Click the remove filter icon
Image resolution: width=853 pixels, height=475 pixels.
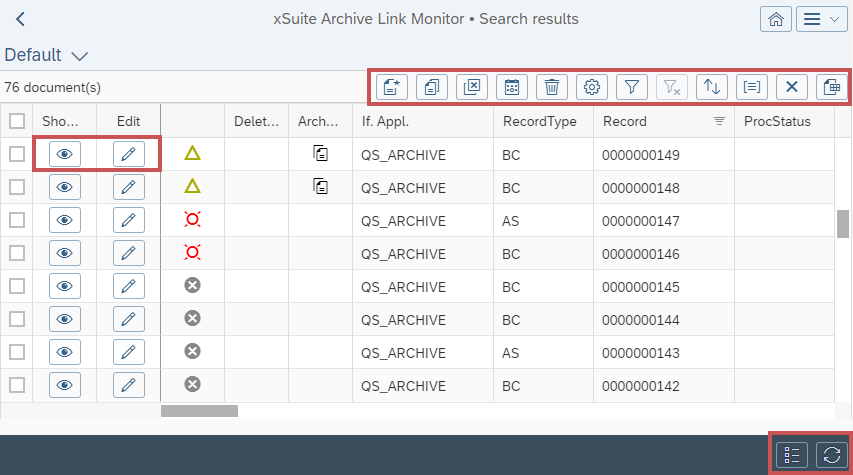[x=672, y=87]
